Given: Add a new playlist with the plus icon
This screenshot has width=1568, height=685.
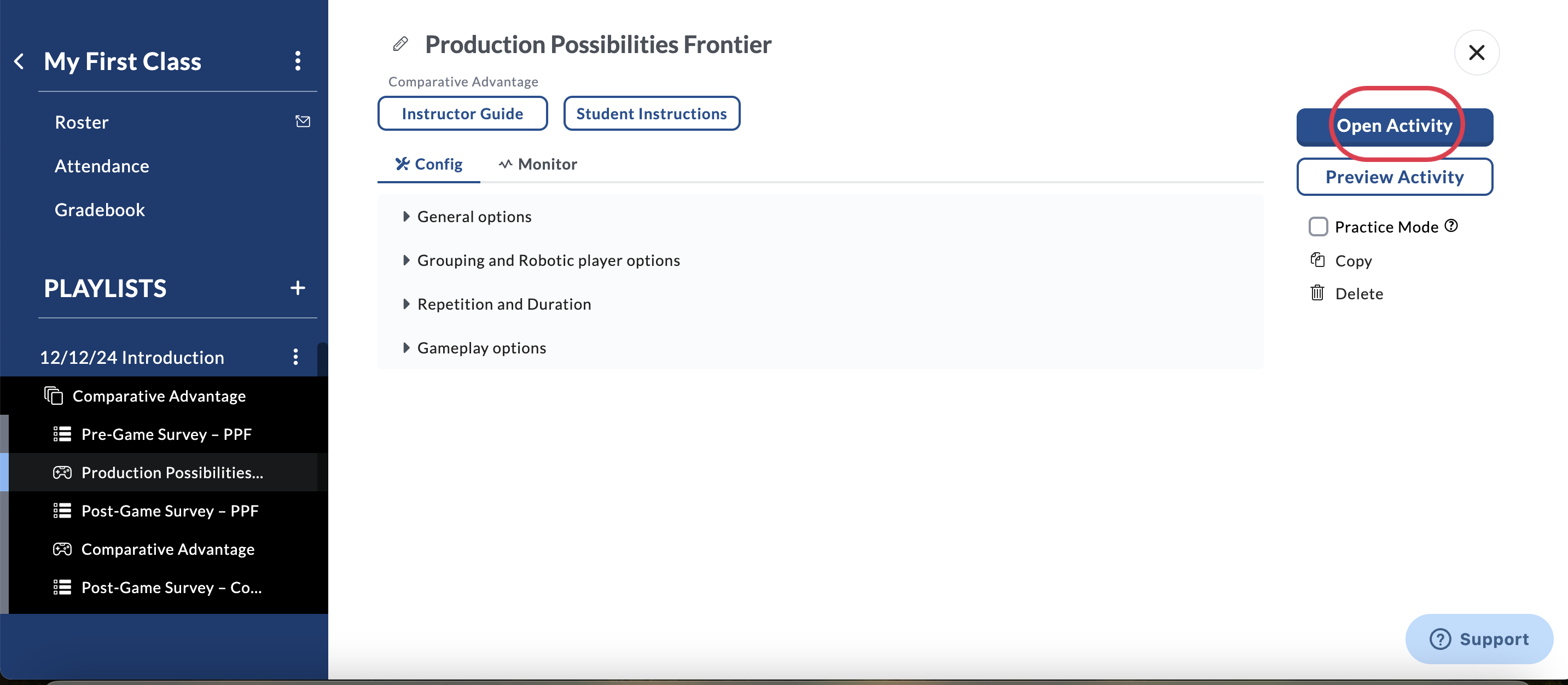Looking at the screenshot, I should (298, 288).
